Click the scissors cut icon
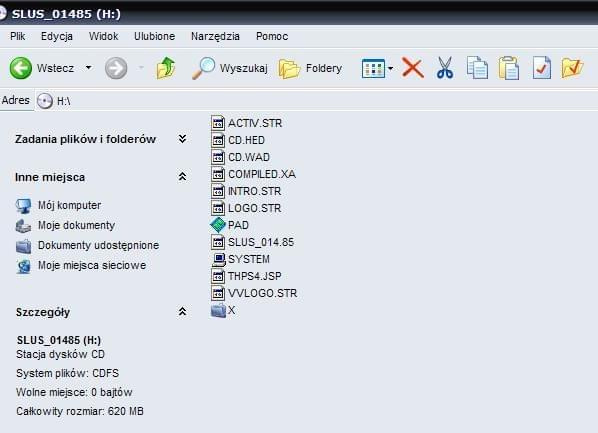 pos(445,68)
